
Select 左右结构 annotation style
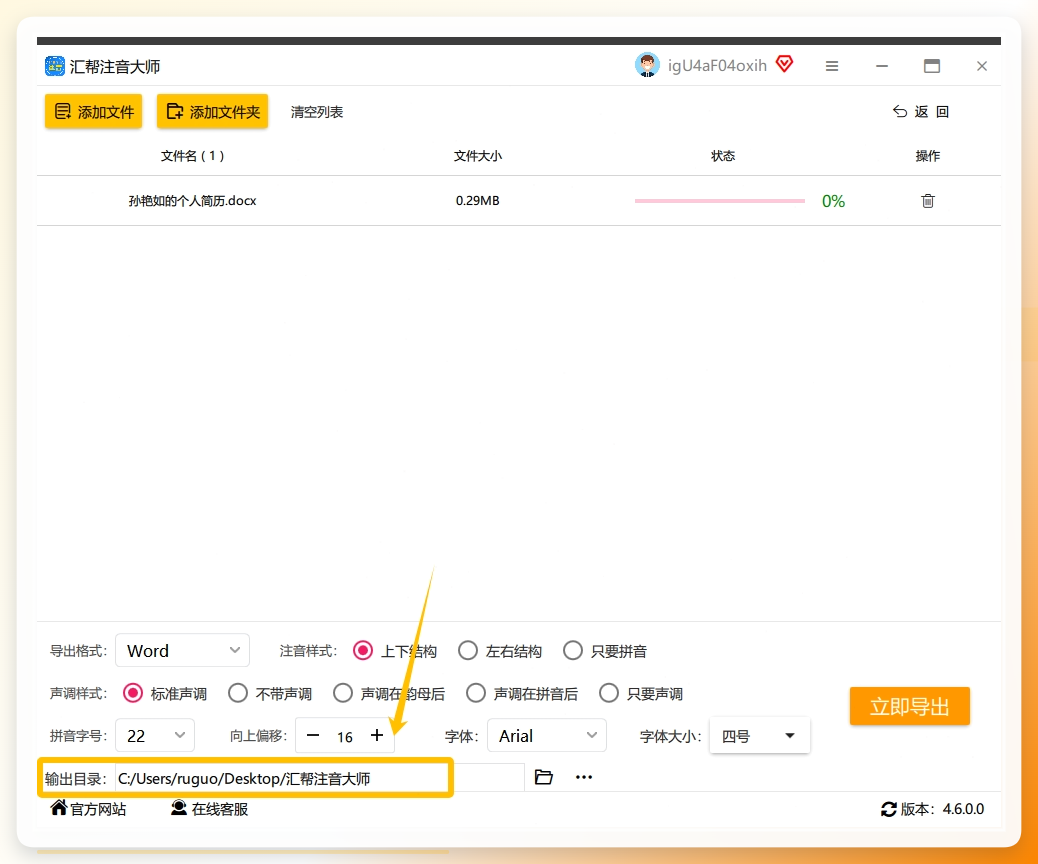click(500, 651)
